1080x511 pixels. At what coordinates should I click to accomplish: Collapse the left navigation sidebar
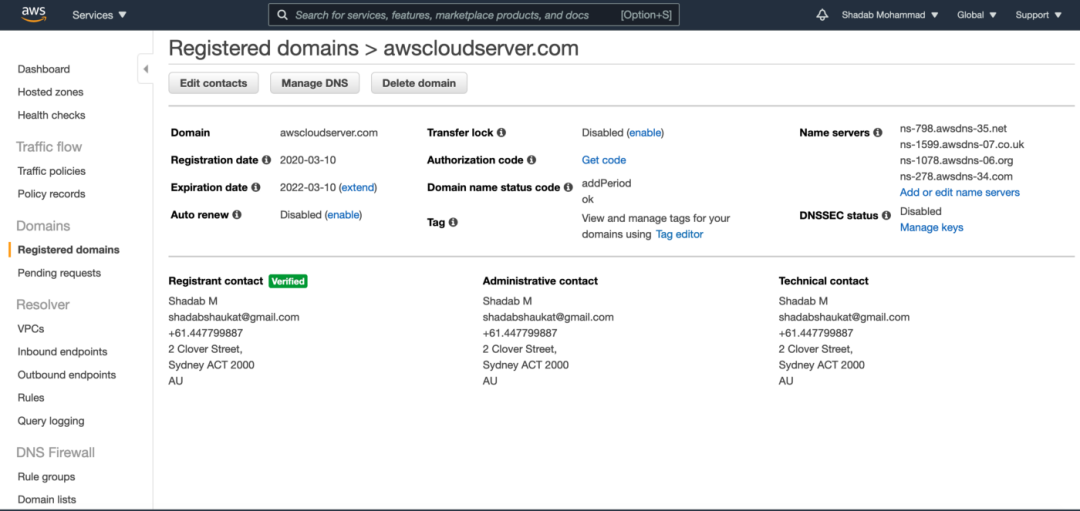click(x=145, y=69)
